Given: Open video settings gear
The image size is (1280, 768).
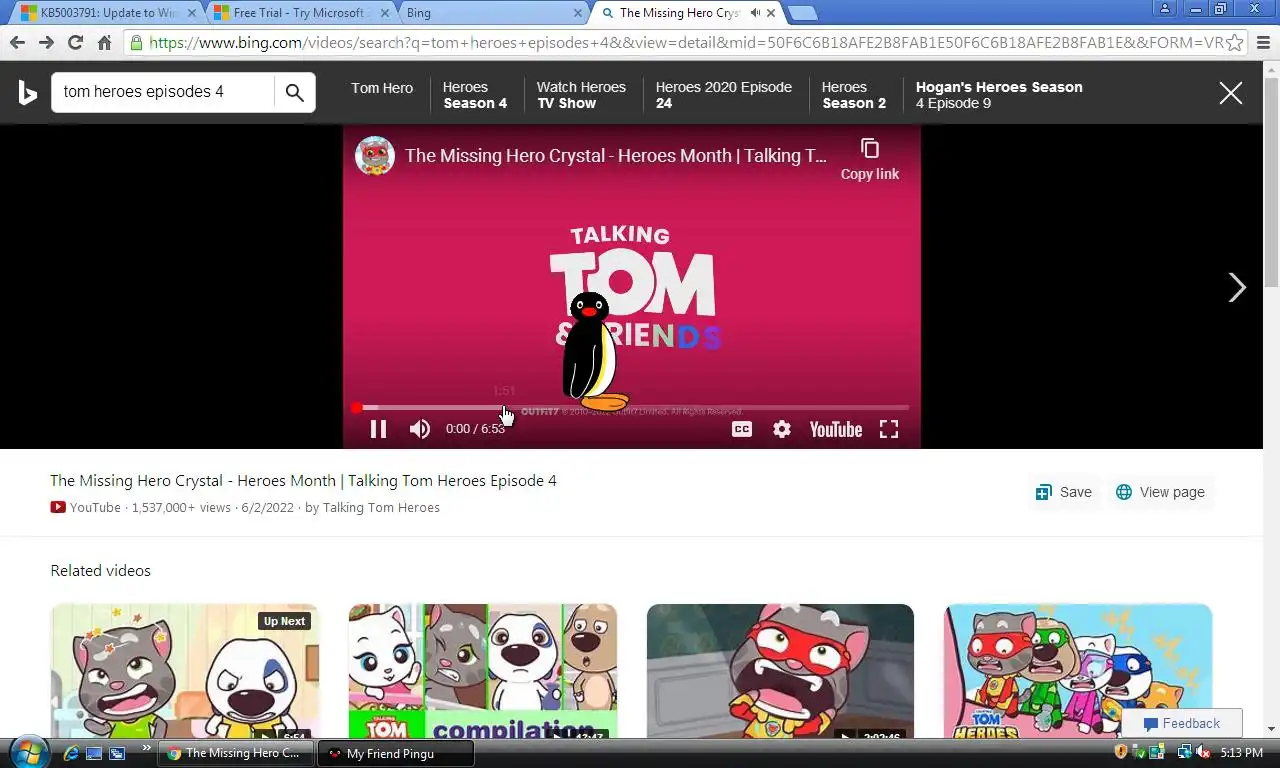Looking at the screenshot, I should 782,429.
